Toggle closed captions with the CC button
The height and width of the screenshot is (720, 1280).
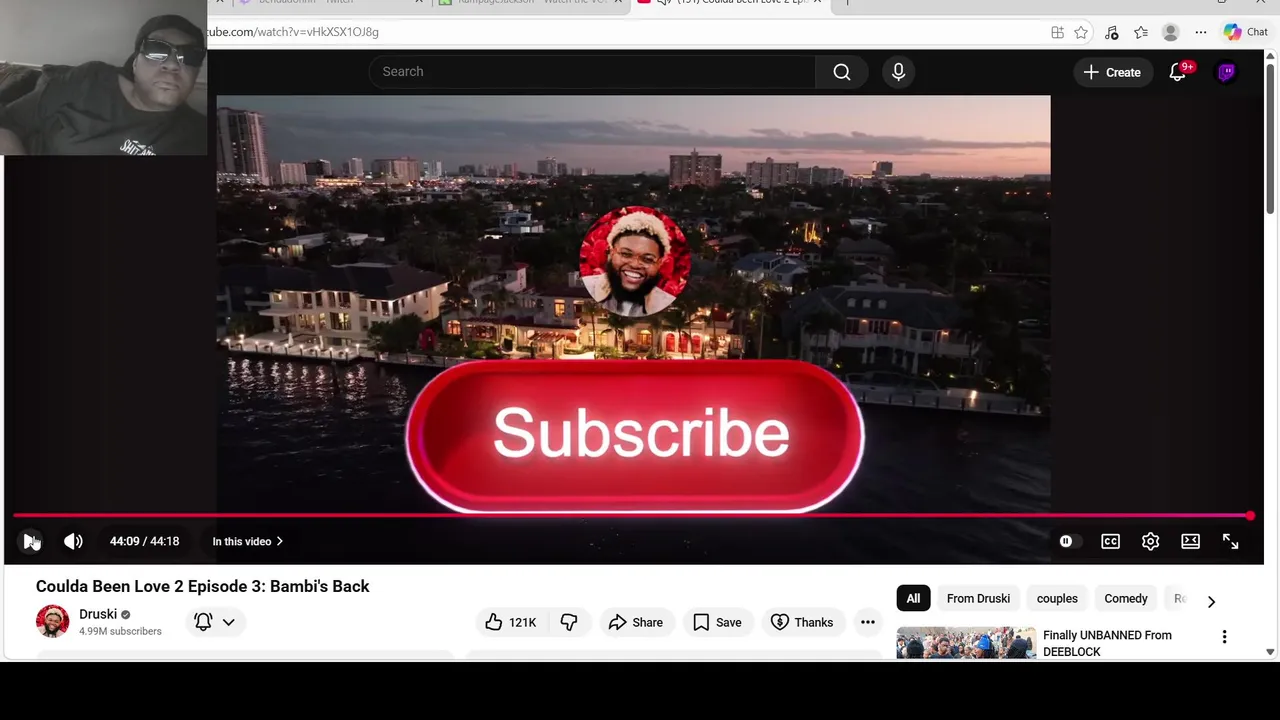click(x=1110, y=541)
